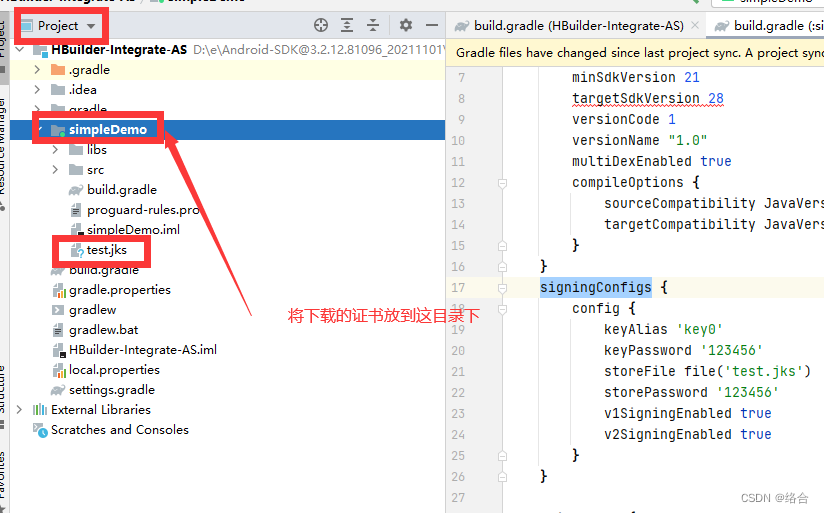
Task: Open local.properties file
Action: pyautogui.click(x=114, y=370)
